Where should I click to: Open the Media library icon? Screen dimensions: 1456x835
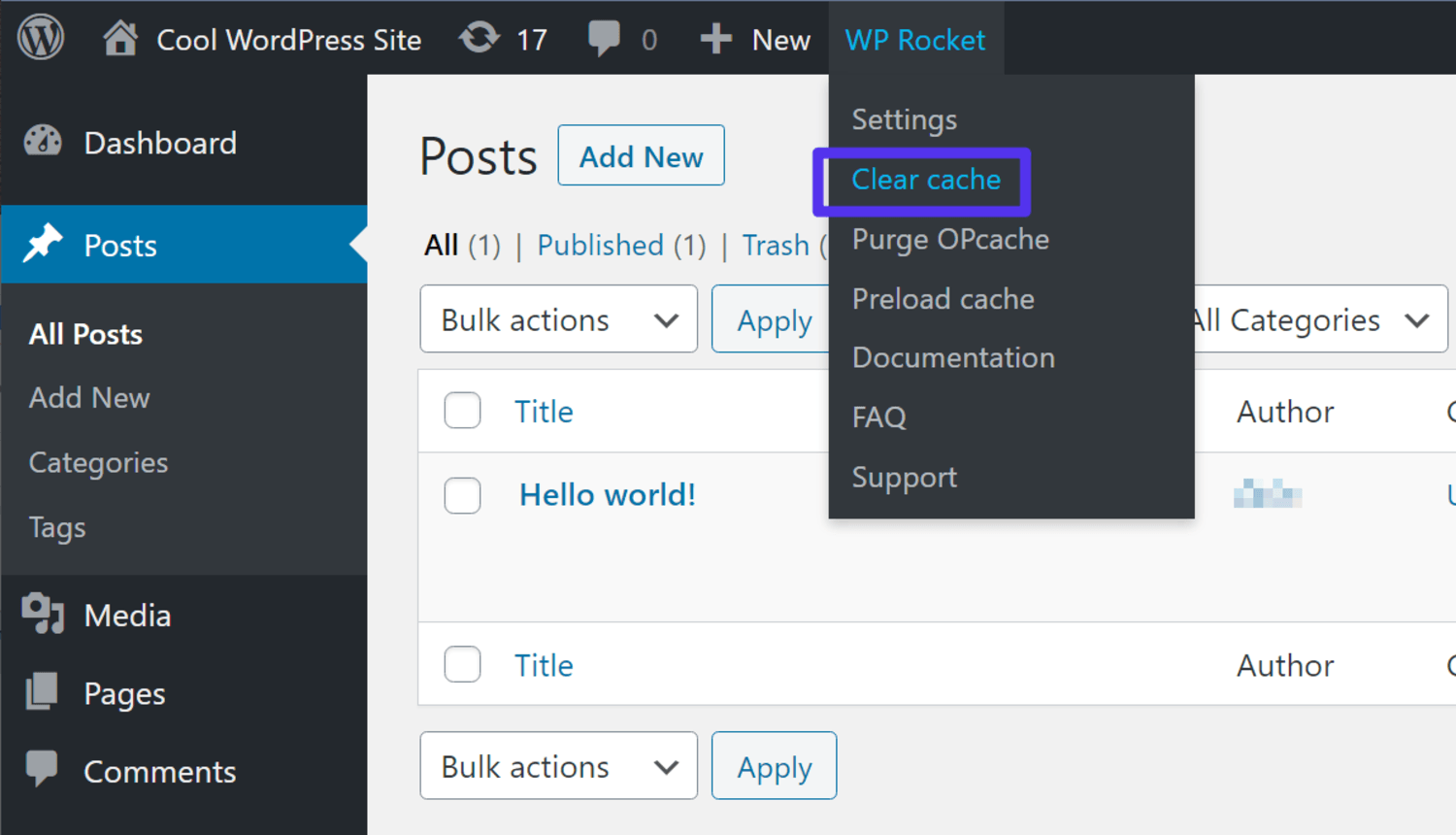(42, 614)
